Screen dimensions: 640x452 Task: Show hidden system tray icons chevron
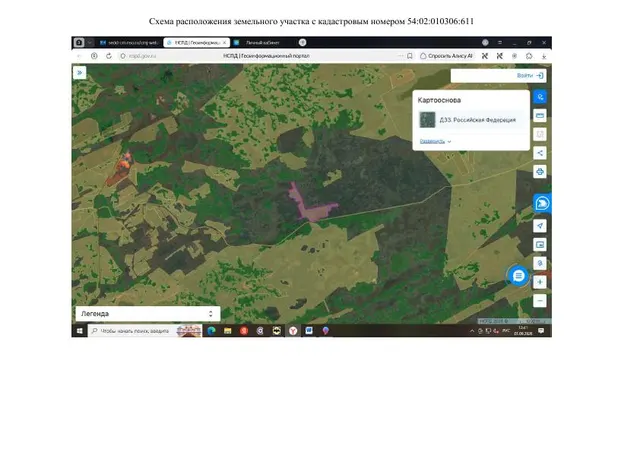coord(472,331)
